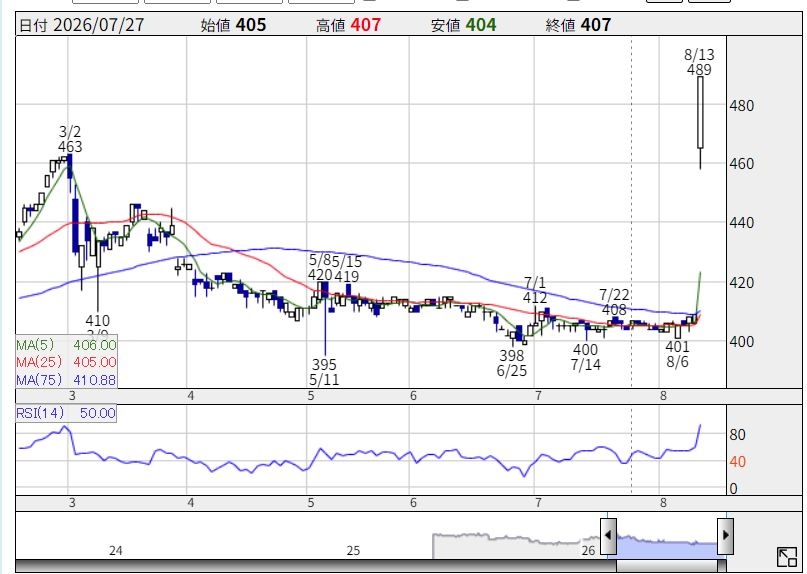
Task: Click the year 24 label in navigator
Action: (116, 551)
